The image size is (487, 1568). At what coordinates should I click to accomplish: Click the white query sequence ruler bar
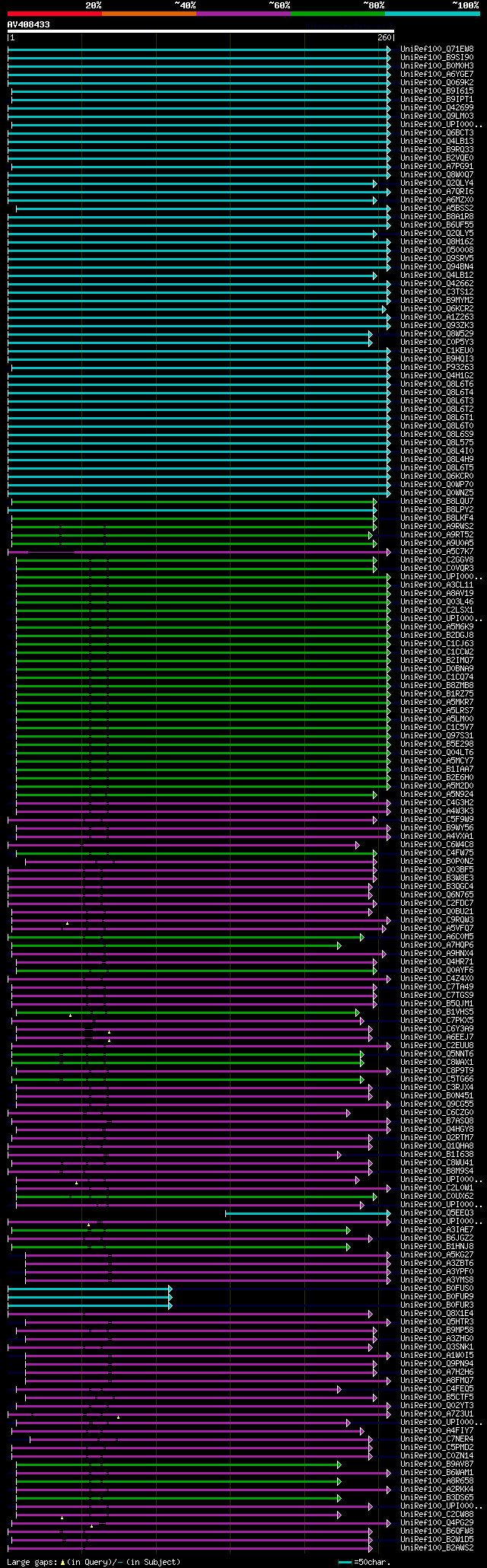tap(201, 31)
